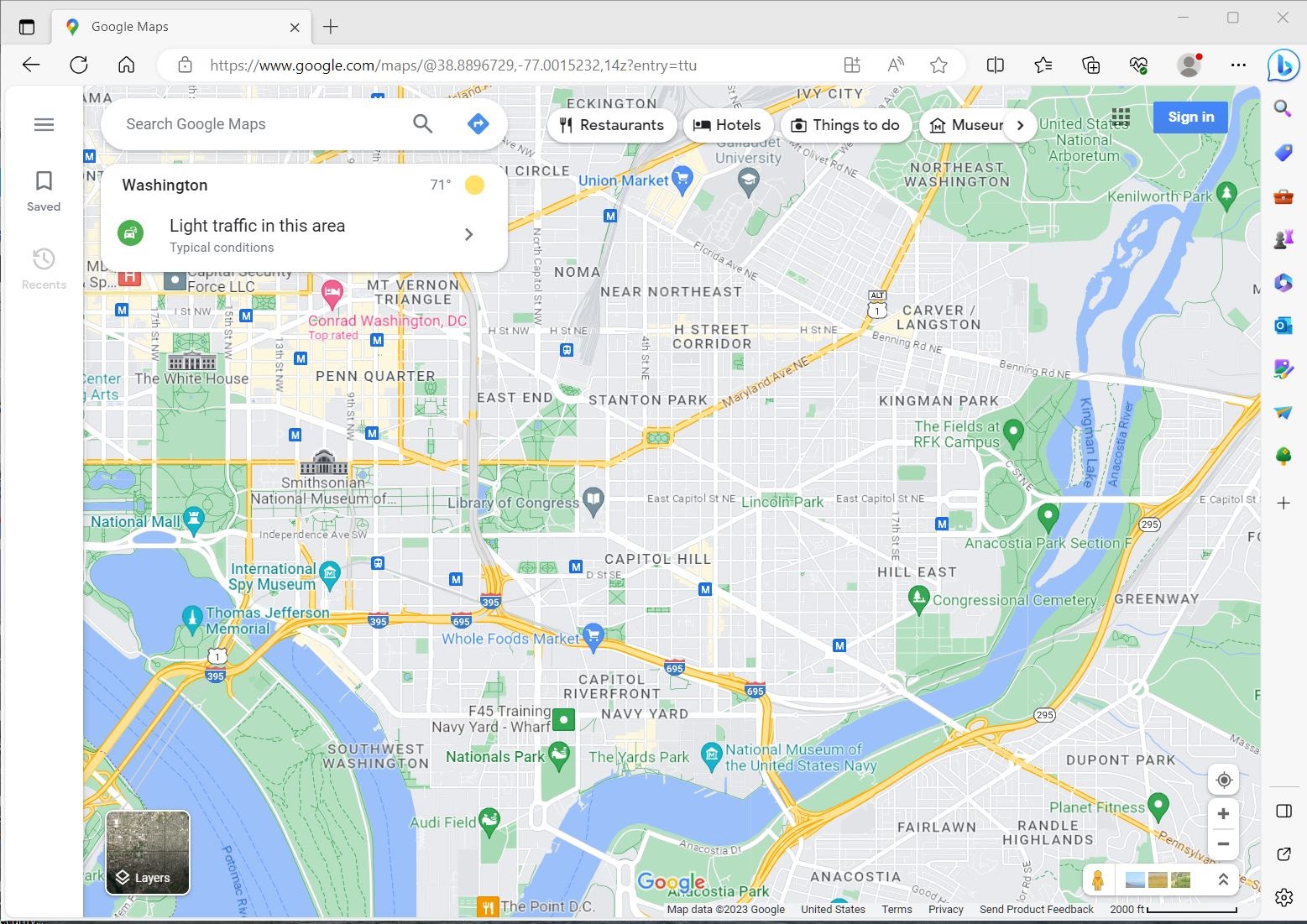1307x924 pixels.
Task: Open the Layers map type thumbnail
Action: tap(148, 853)
